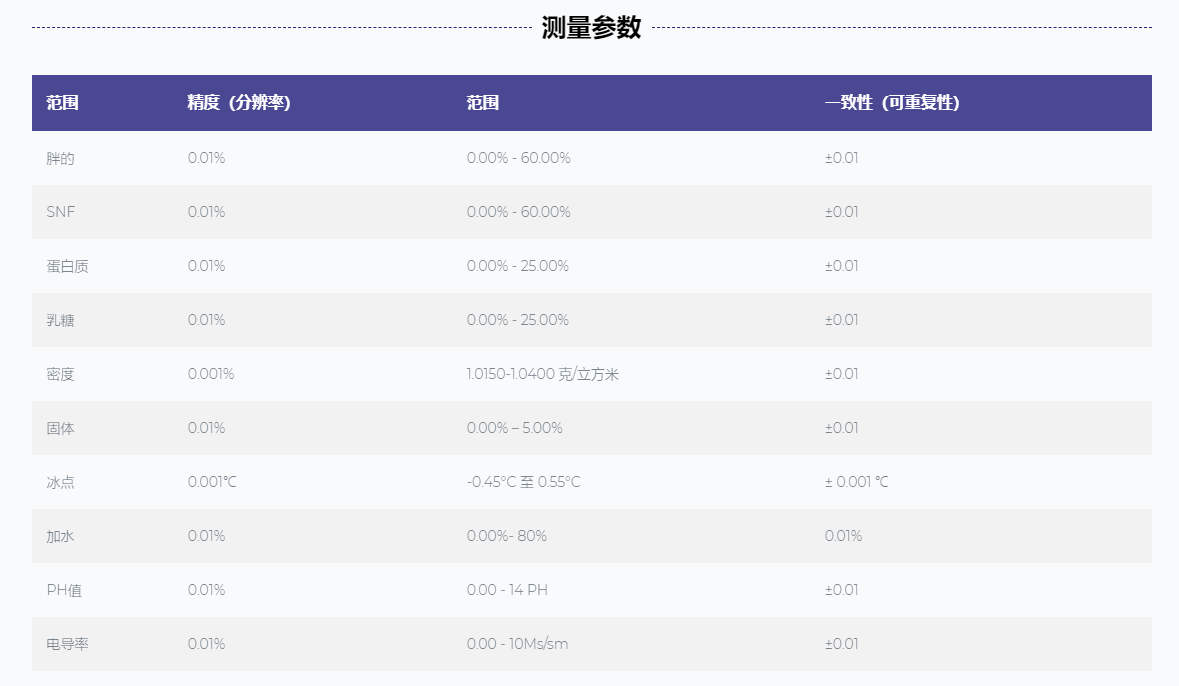Click the ± 0.001 °C repeatability cell
This screenshot has height=686, width=1179.
pos(856,482)
